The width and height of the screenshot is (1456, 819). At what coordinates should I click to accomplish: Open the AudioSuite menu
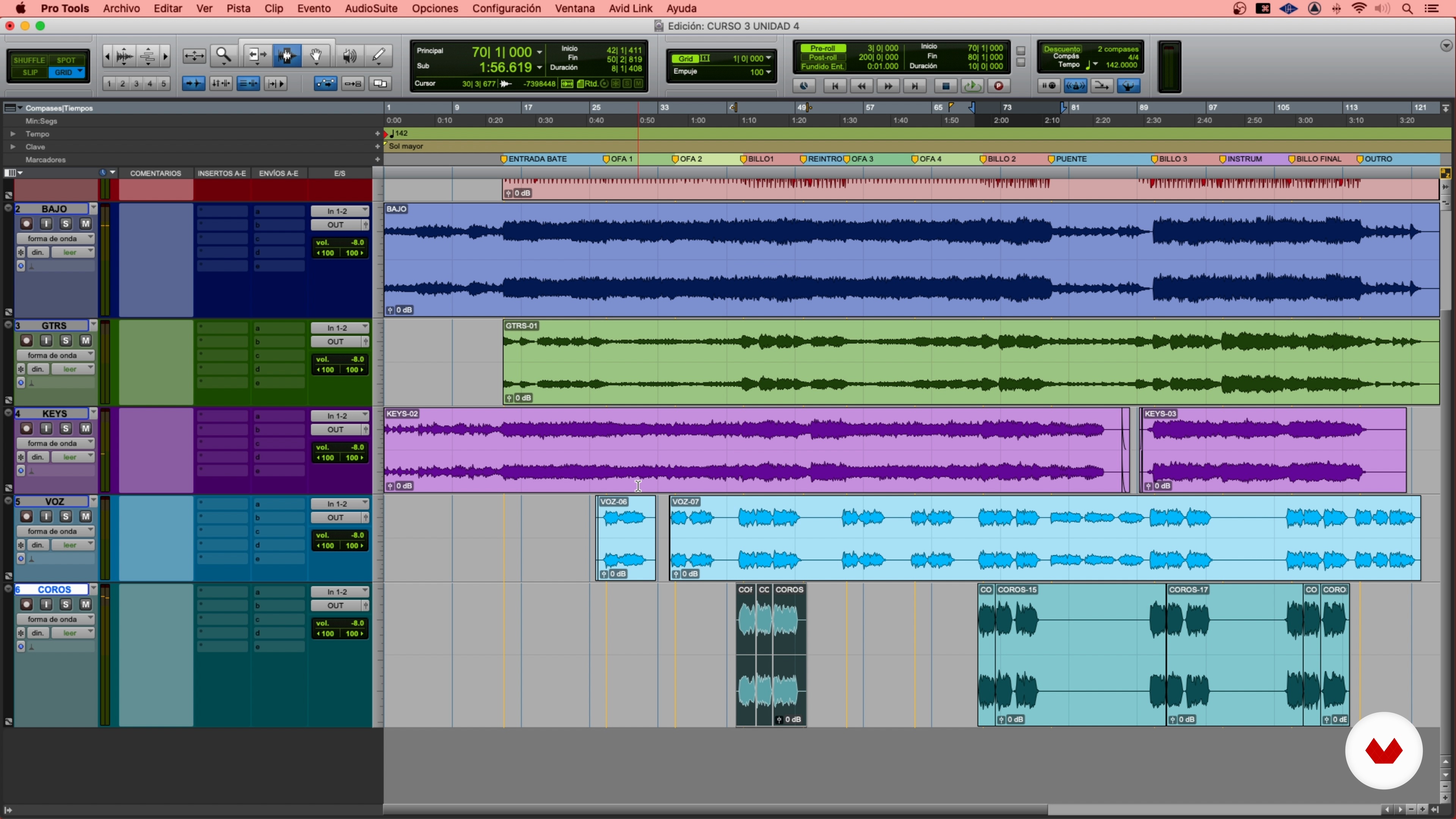tap(371, 8)
